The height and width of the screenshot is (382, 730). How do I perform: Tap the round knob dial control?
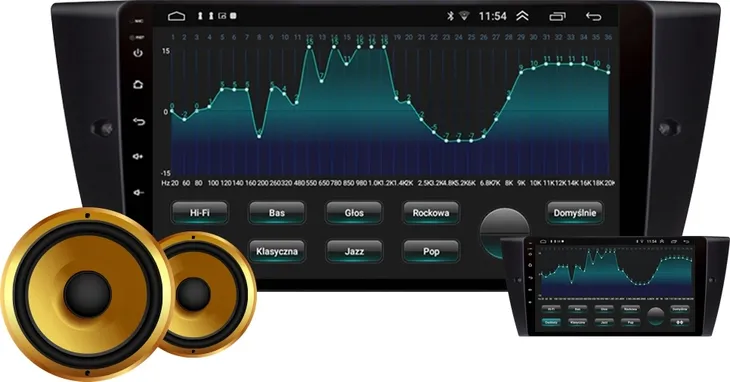(x=504, y=232)
